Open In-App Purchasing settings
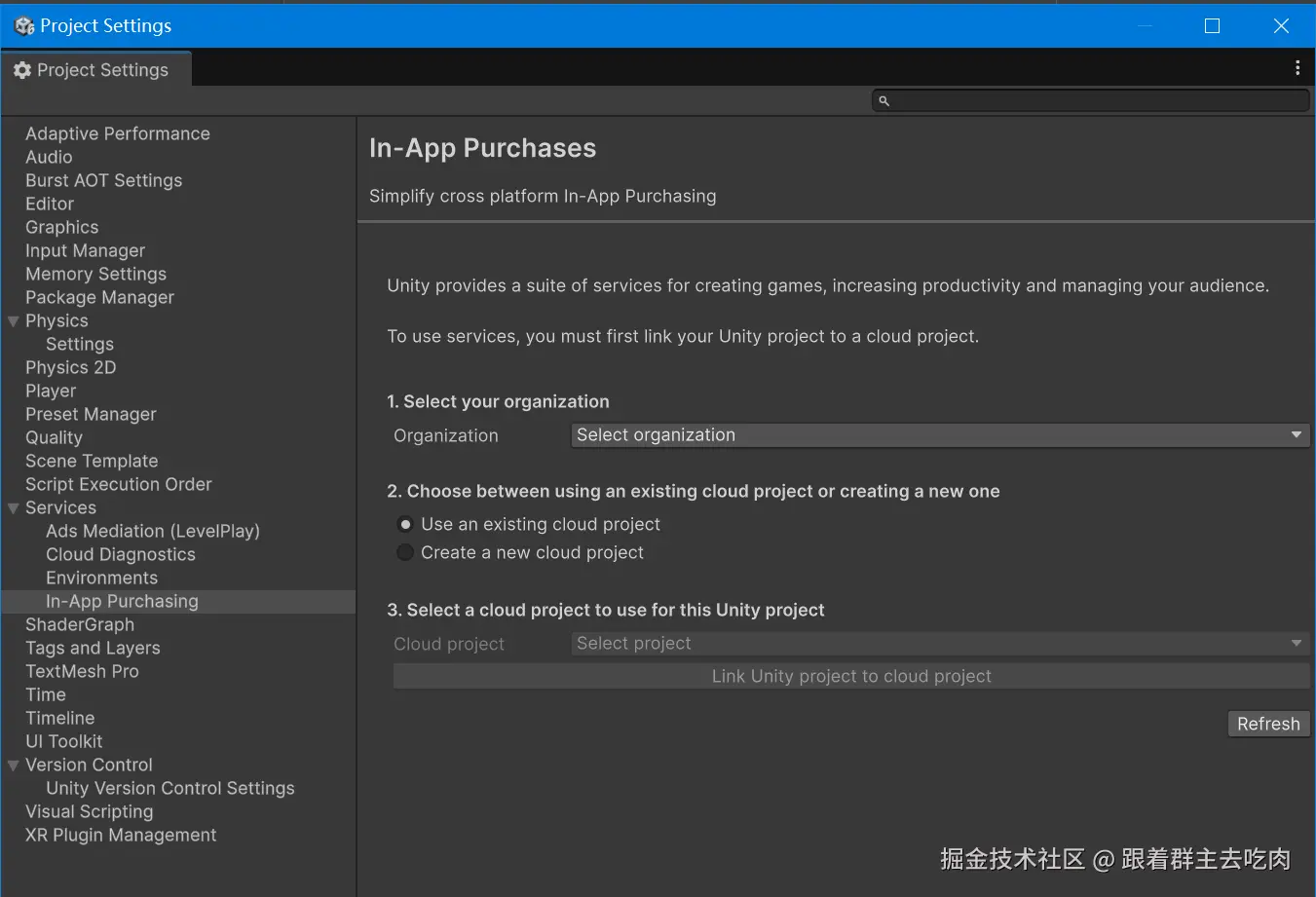This screenshot has width=1316, height=897. [122, 602]
